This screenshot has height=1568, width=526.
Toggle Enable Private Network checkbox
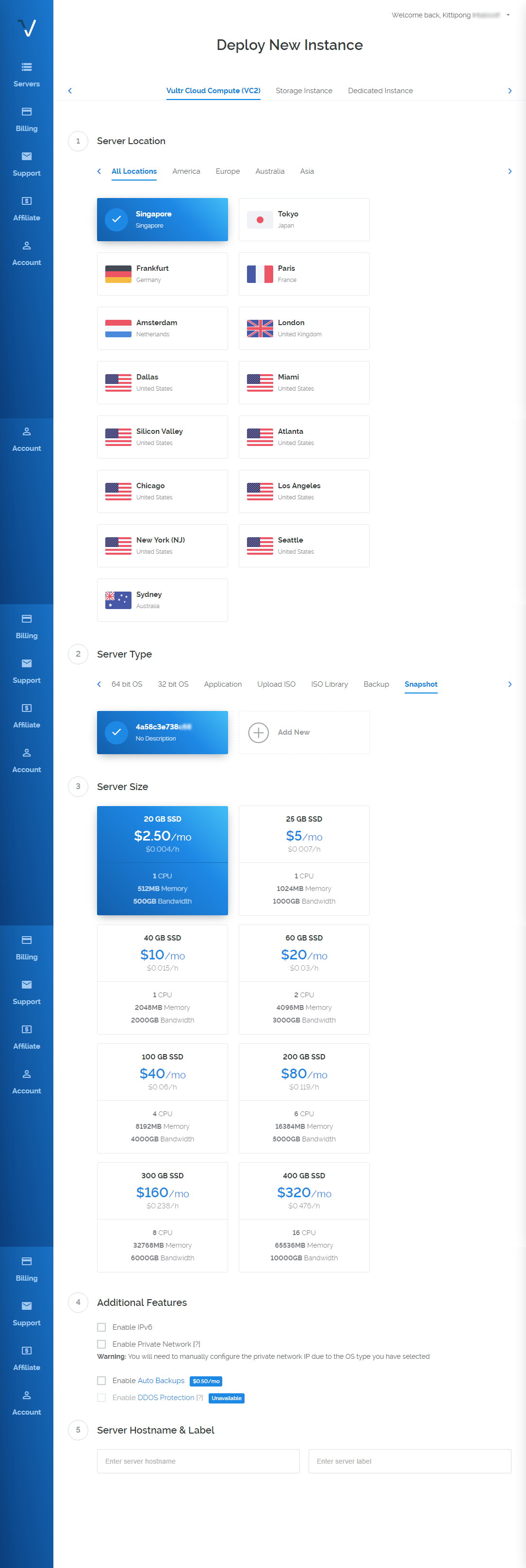(102, 1344)
